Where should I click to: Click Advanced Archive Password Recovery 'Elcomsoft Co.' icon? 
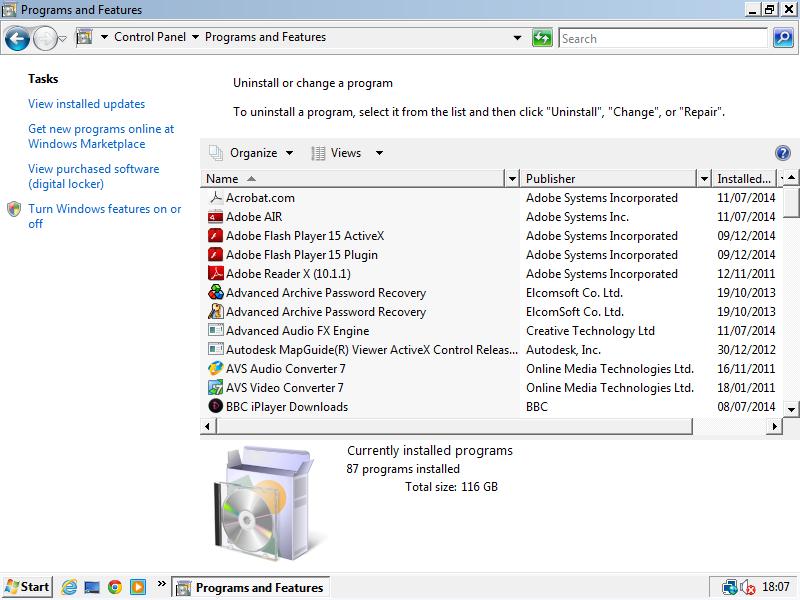[216, 292]
